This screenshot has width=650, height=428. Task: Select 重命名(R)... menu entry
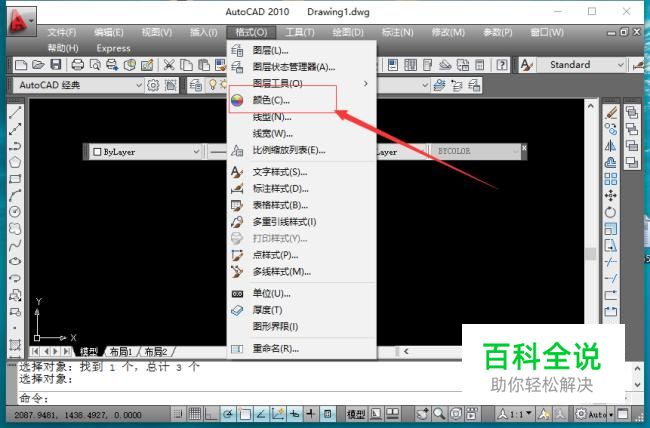pos(301,349)
